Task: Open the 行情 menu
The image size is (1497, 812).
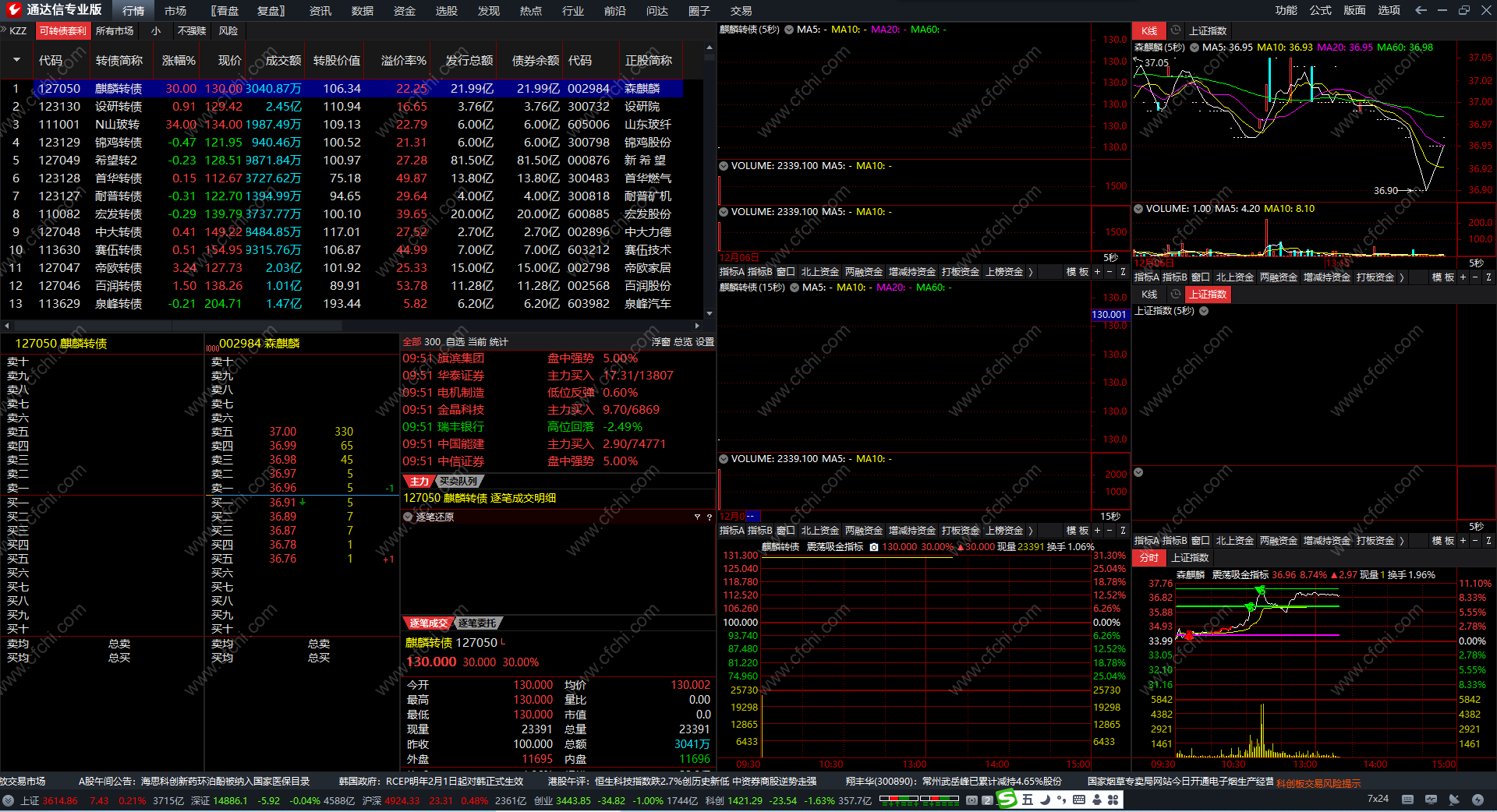Action: [133, 11]
